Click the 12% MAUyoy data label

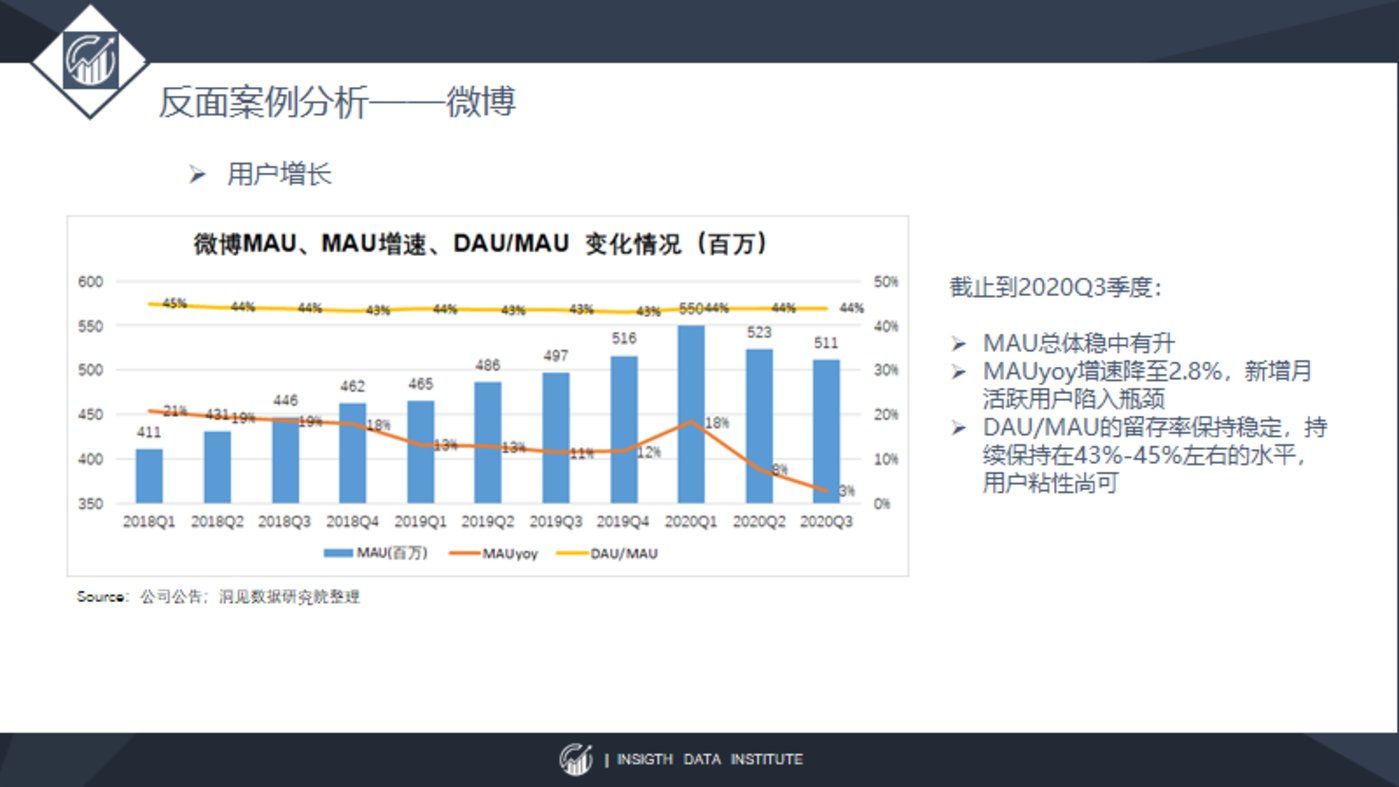point(648,452)
